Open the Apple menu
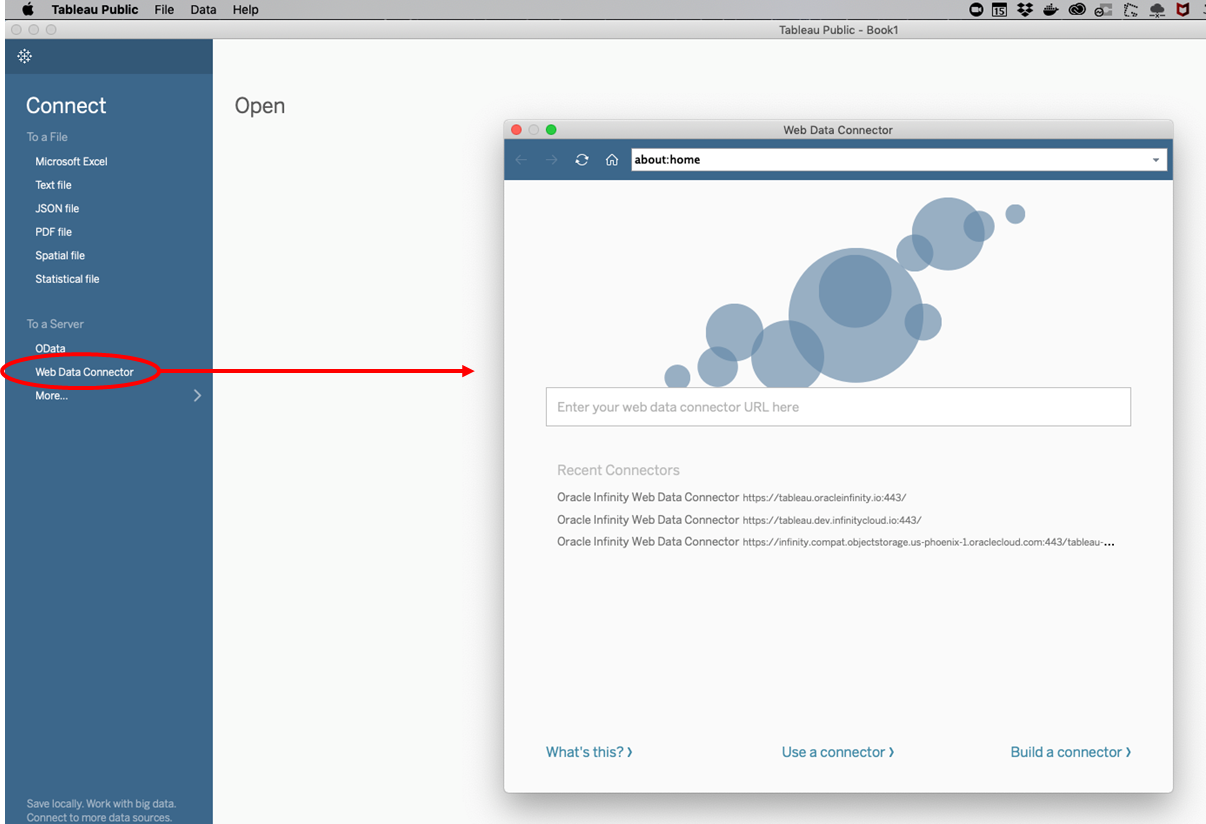 pos(28,9)
